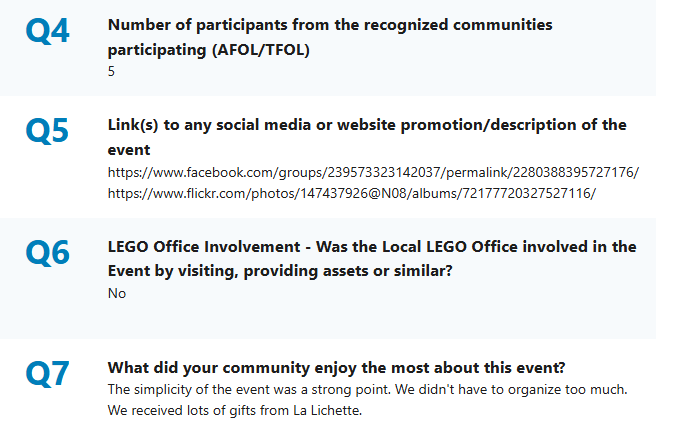This screenshot has height=428, width=689.
Task: Select the LEGO Office Involvement question heading
Action: [x=372, y=258]
